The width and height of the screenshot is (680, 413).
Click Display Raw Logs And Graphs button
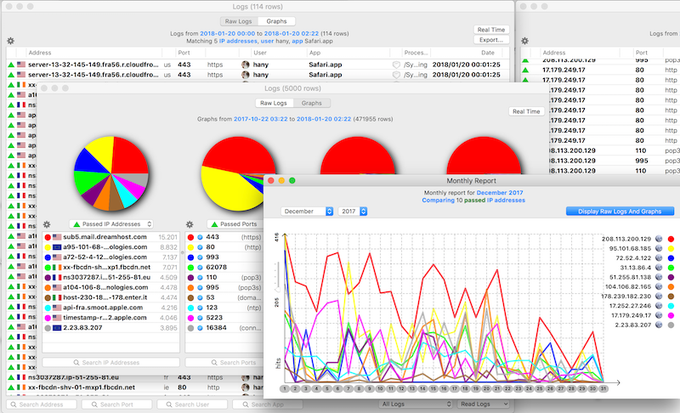click(x=620, y=211)
